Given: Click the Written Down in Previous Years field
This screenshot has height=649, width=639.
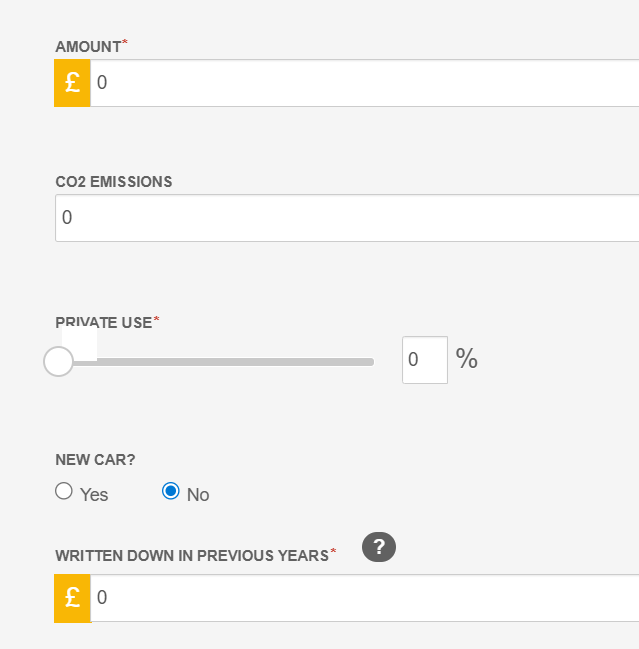Looking at the screenshot, I should 365,598.
